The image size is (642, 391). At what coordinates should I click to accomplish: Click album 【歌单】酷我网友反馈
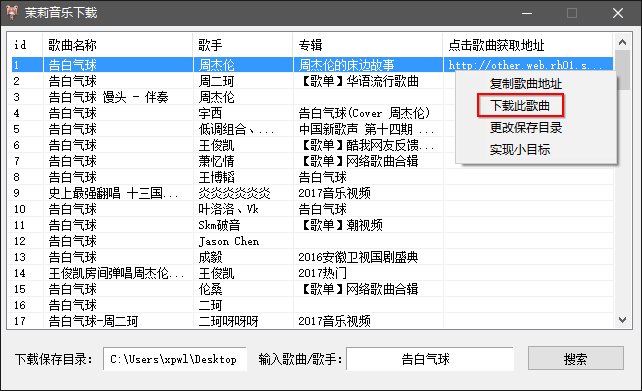click(x=366, y=145)
